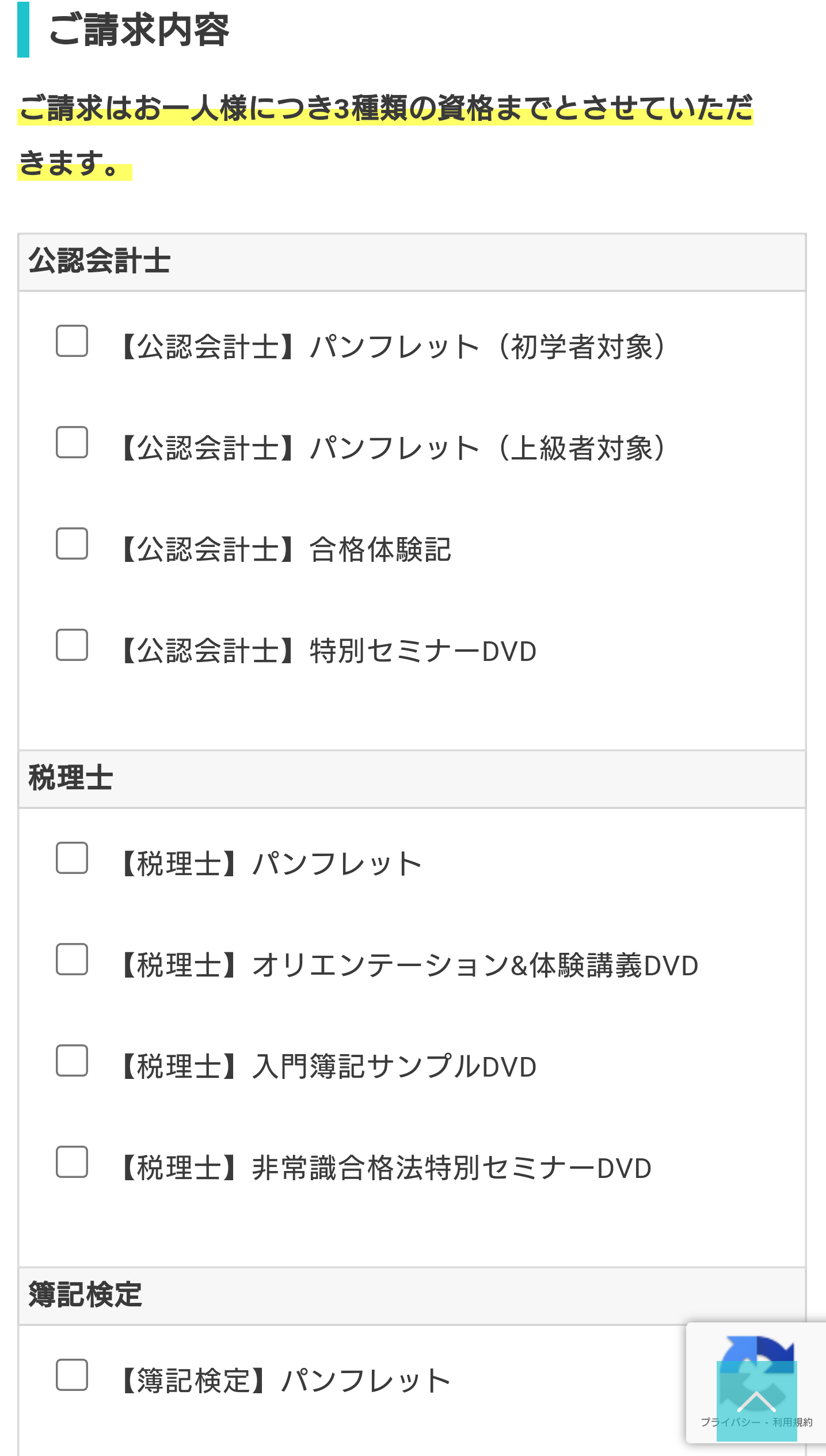Click label text 【税理士】パンフレット
This screenshot has height=1456, width=826.
(271, 864)
